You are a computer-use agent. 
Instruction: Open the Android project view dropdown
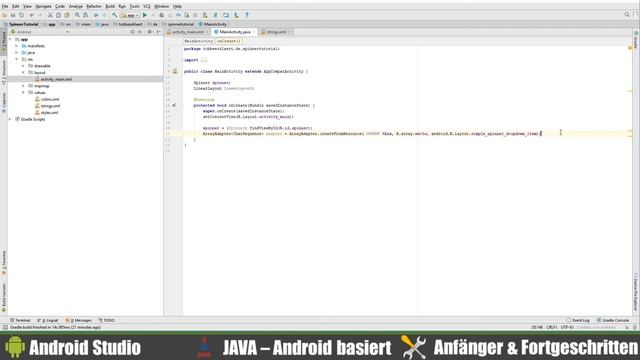point(40,32)
